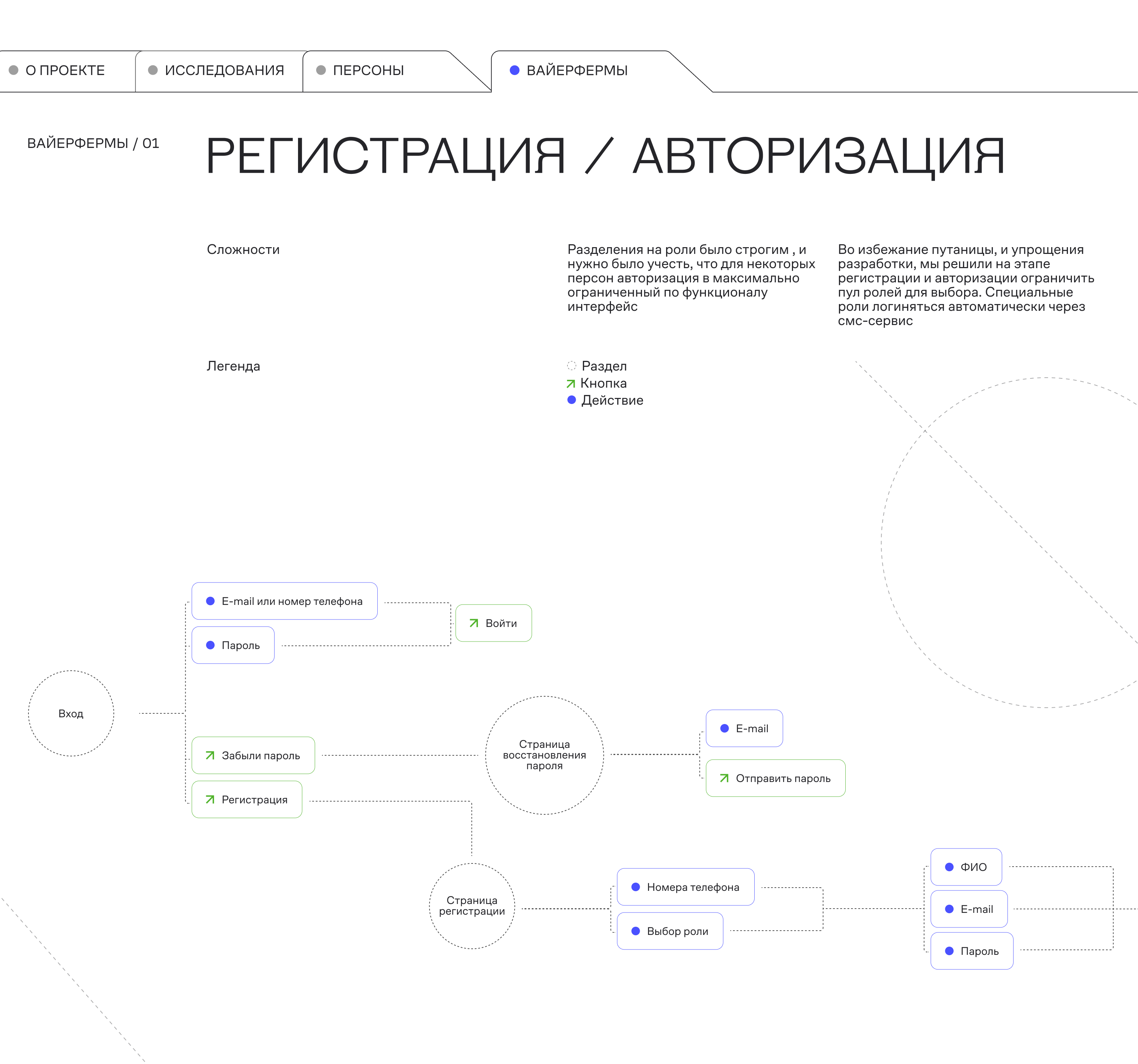1138x1064 pixels.
Task: Select the Страница регистрации circle node
Action: pos(472,905)
